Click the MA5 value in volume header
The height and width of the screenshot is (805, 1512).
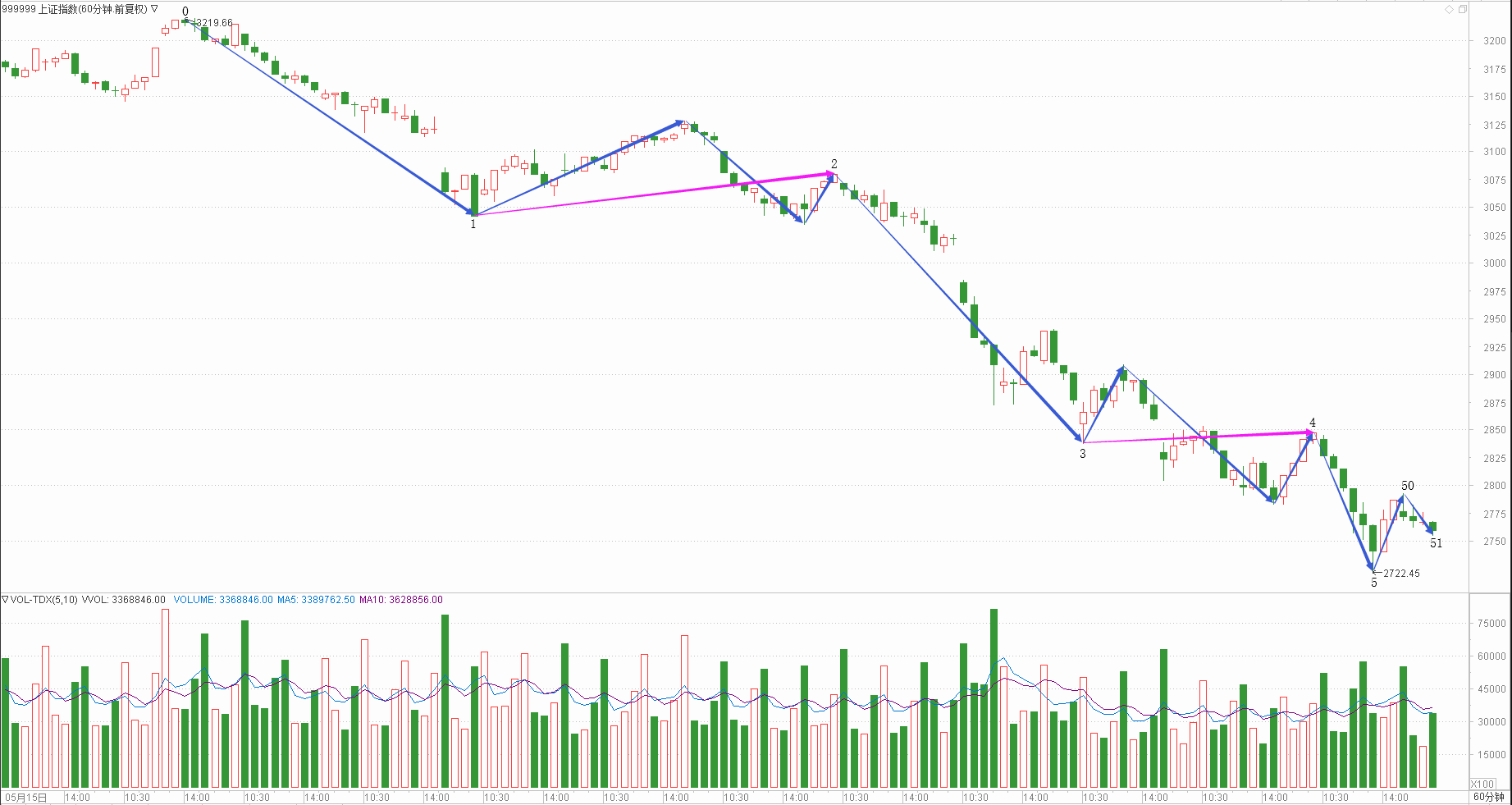(316, 600)
